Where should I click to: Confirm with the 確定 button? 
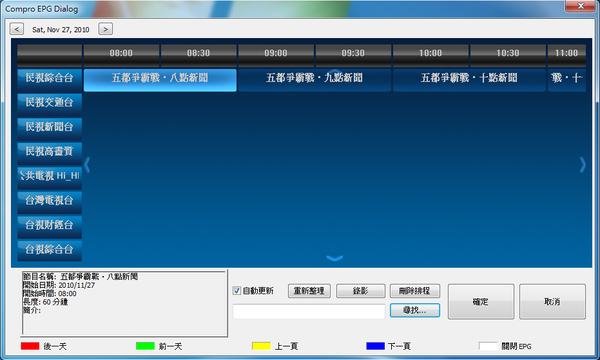point(481,301)
